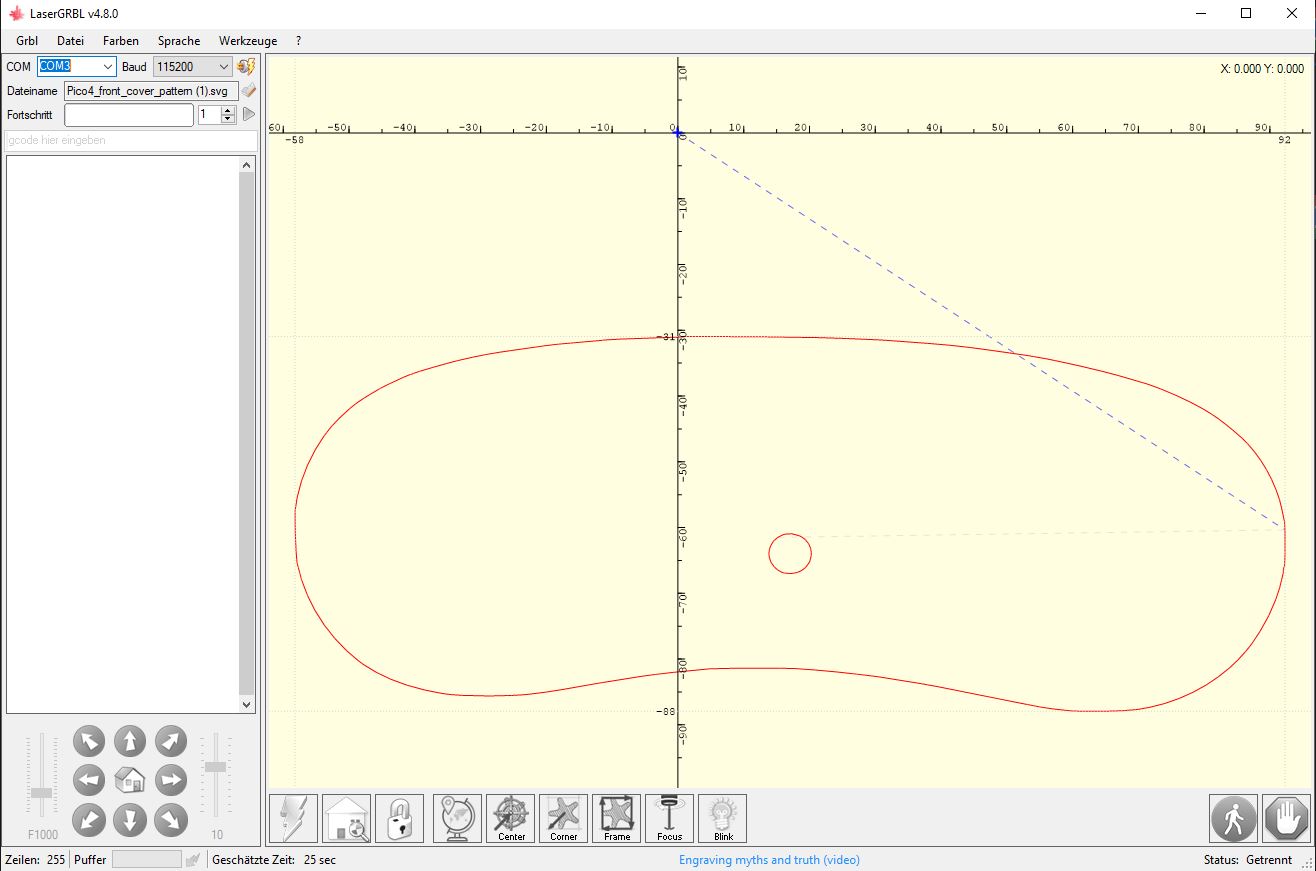Click the Blink lightbulb button
Screen dimensions: 1316x871
722,819
